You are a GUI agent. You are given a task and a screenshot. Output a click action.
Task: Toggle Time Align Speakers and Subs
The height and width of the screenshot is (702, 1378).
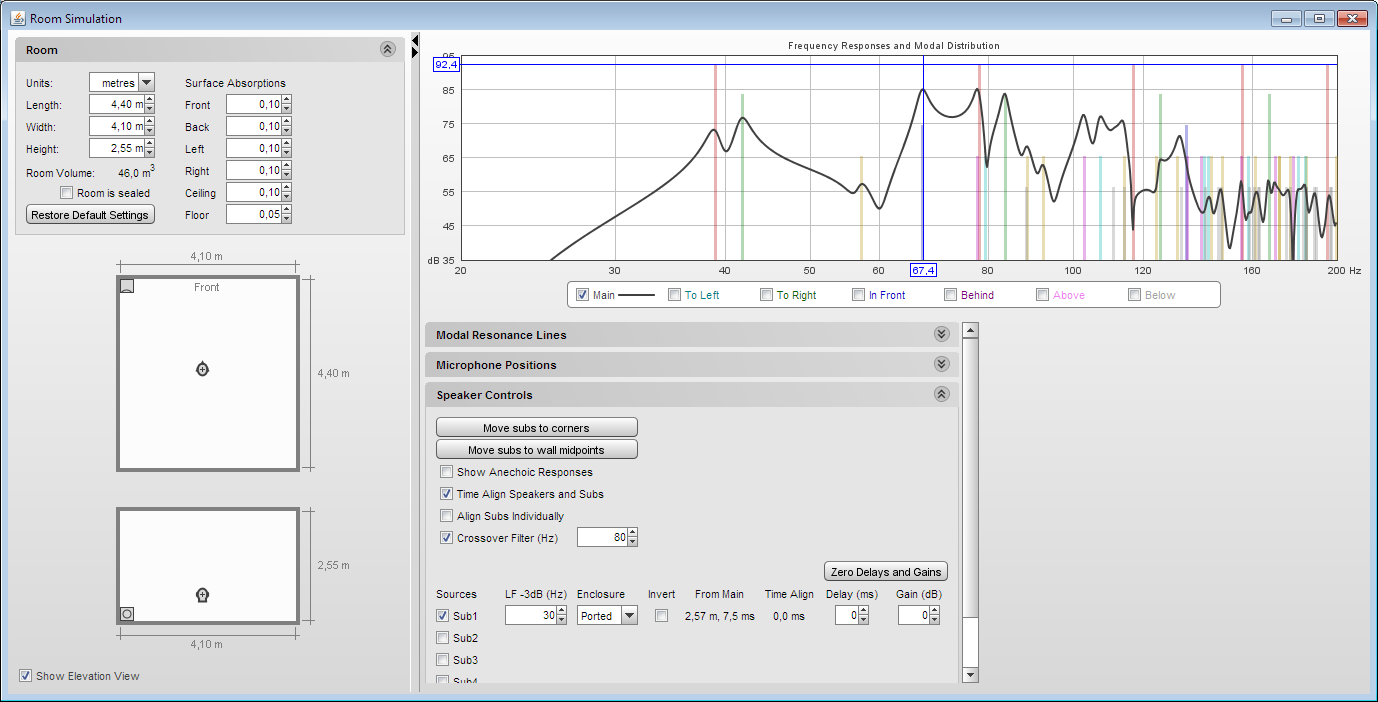pyautogui.click(x=447, y=494)
